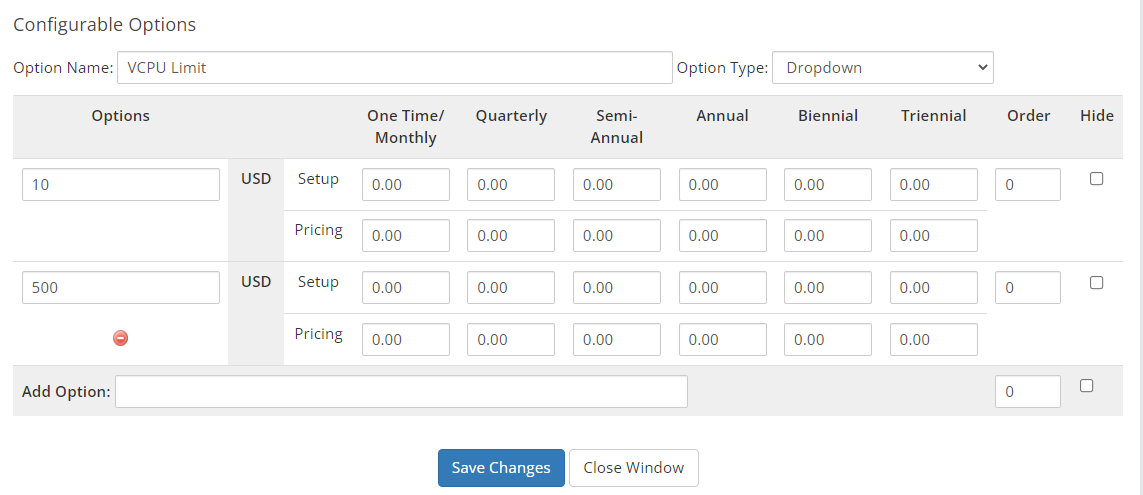The width and height of the screenshot is (1143, 495).
Task: Click the Annual Setup field for option 500
Action: click(x=722, y=288)
